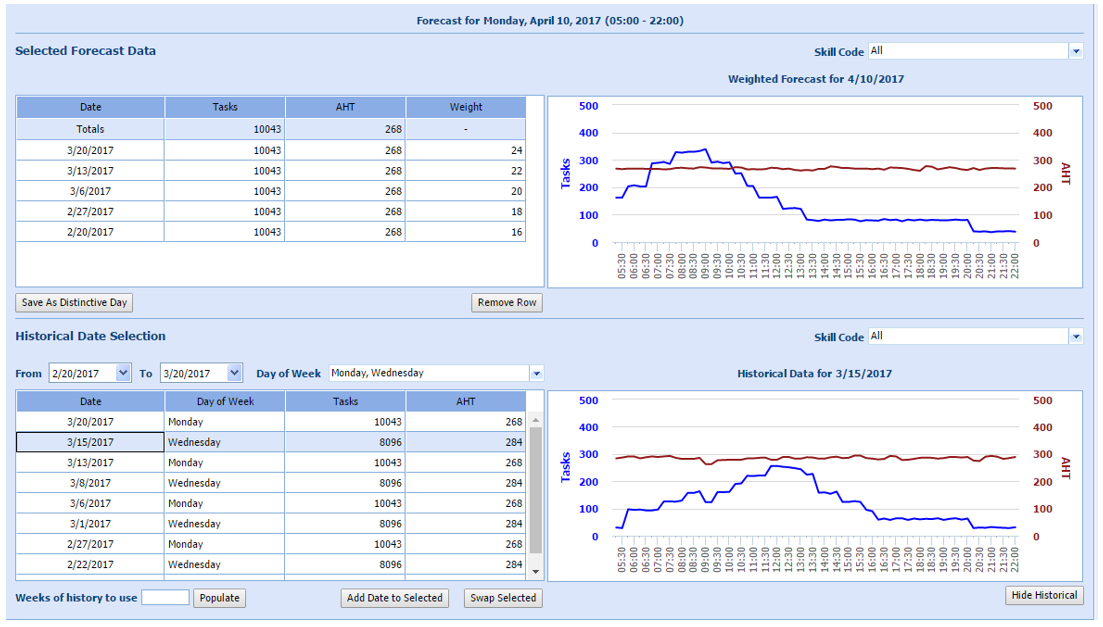Select the 3/8/2017 Wednesday historical row

[x=270, y=483]
